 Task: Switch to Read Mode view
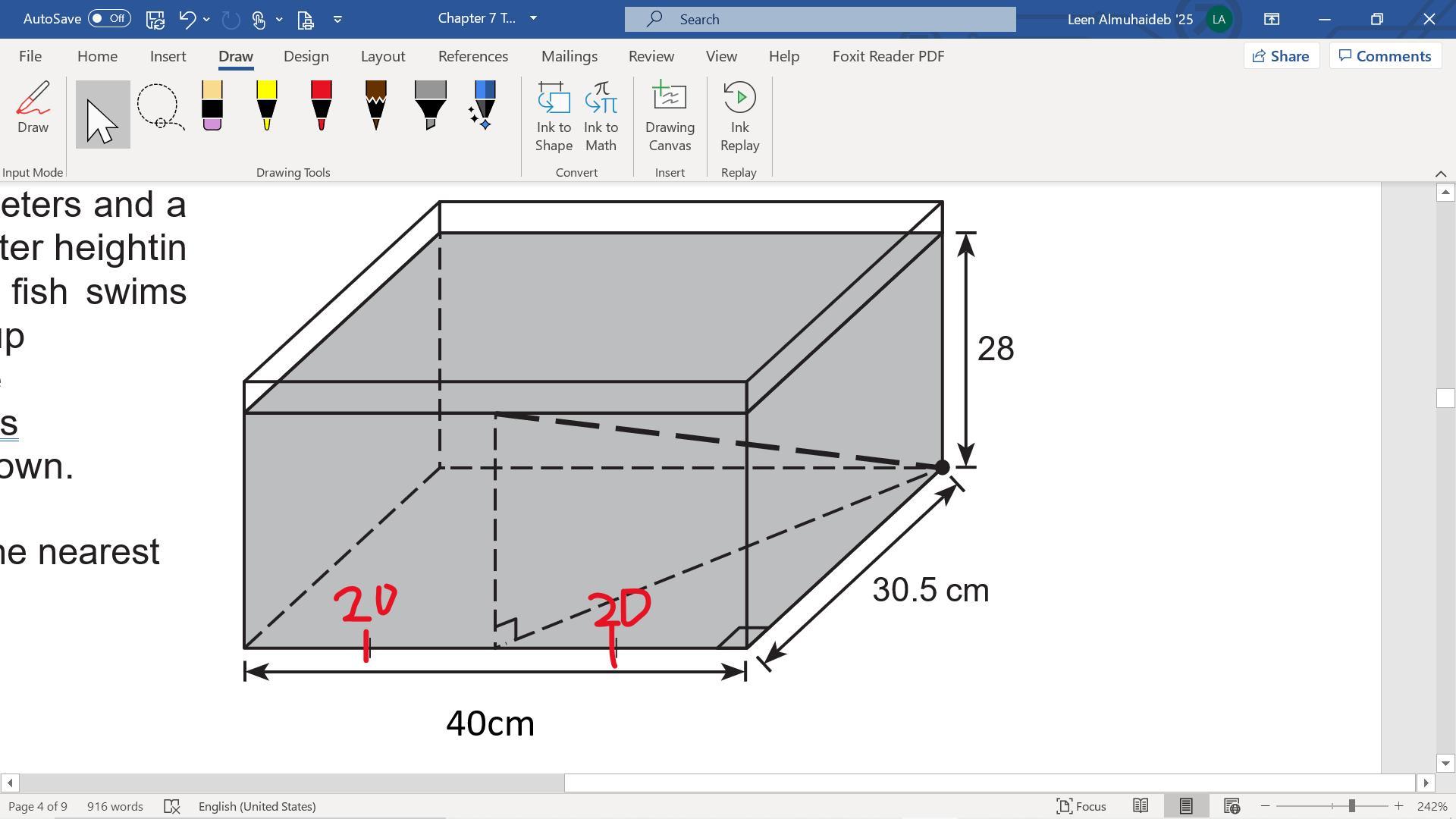coord(1140,806)
